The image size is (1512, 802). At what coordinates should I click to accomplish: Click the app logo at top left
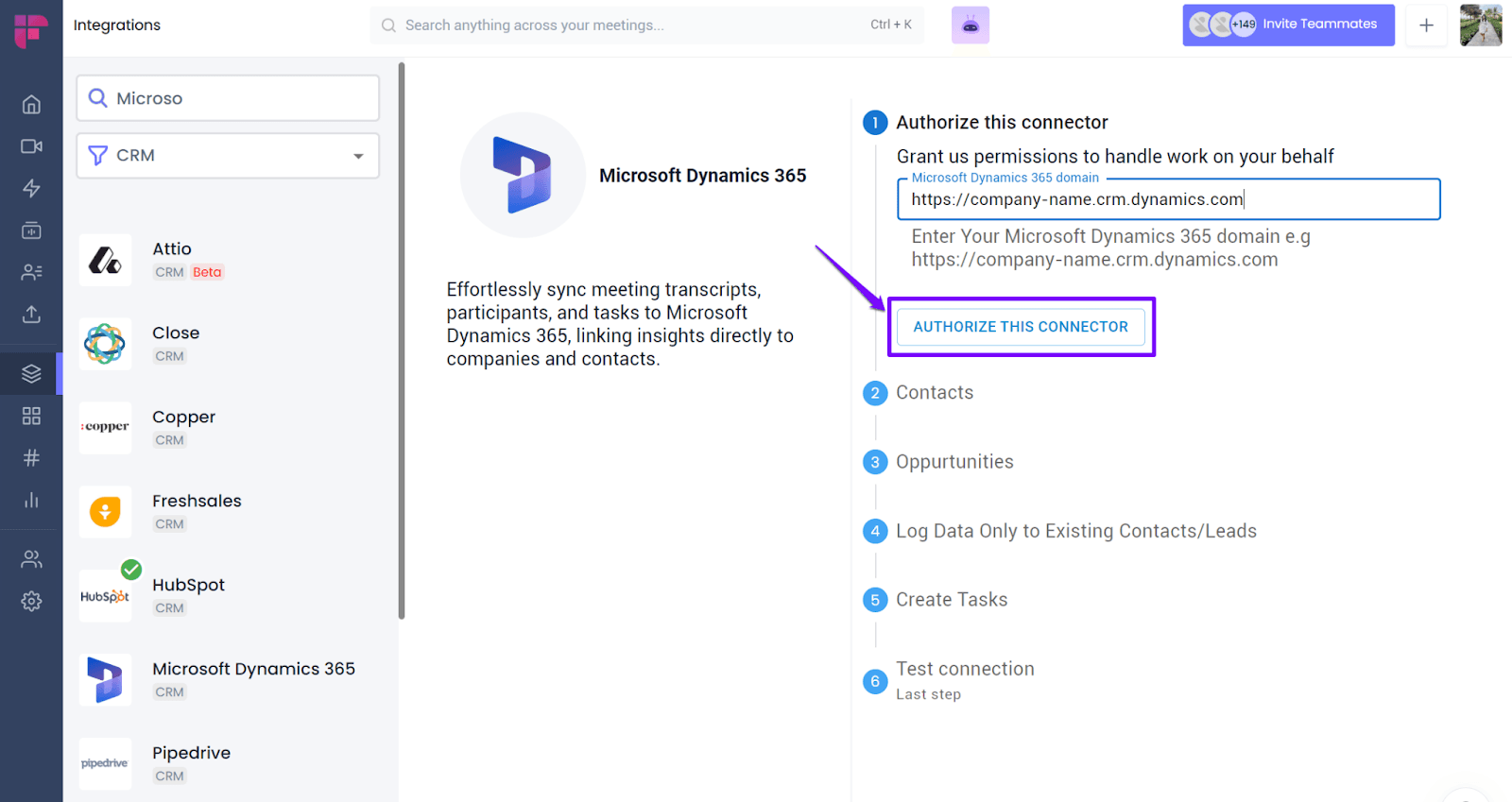pos(31,29)
